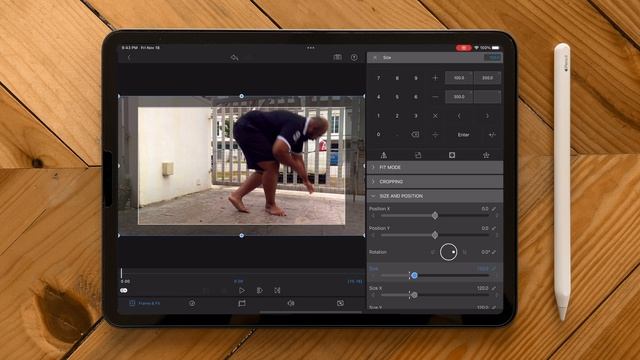Open the Frame & Fit tab
The height and width of the screenshot is (360, 640).
tap(145, 303)
